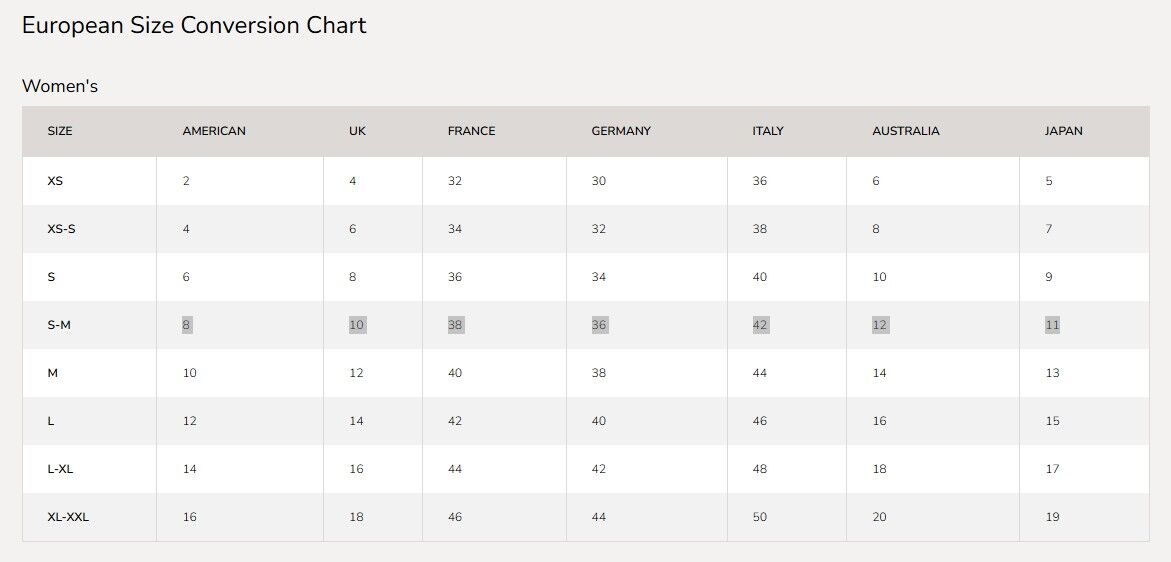
Task: Click the GERMANY column header
Action: coord(621,131)
